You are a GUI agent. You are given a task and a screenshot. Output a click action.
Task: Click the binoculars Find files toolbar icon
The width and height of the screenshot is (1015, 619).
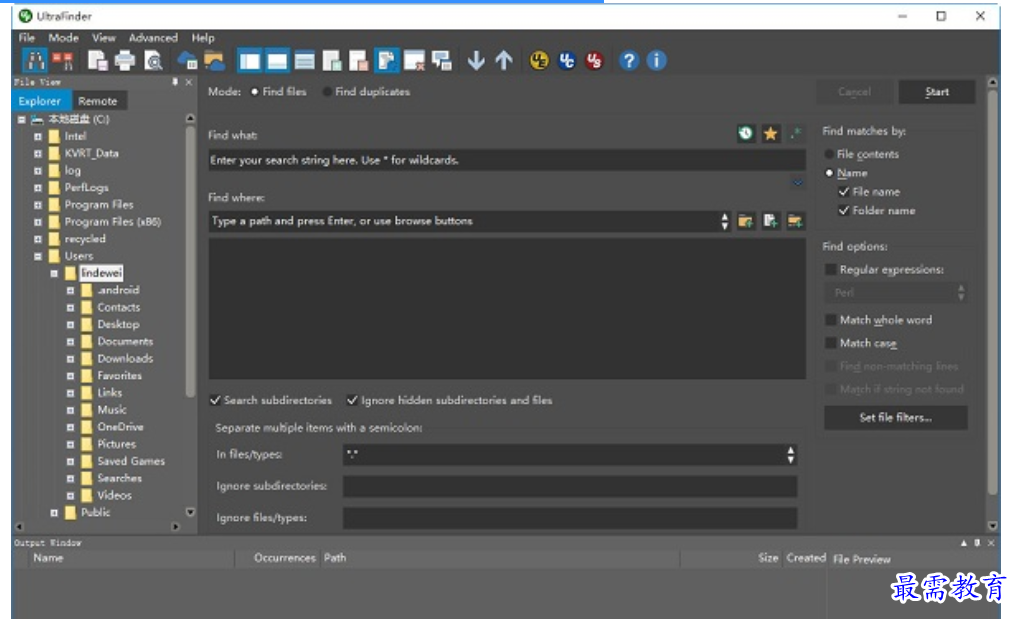(35, 61)
